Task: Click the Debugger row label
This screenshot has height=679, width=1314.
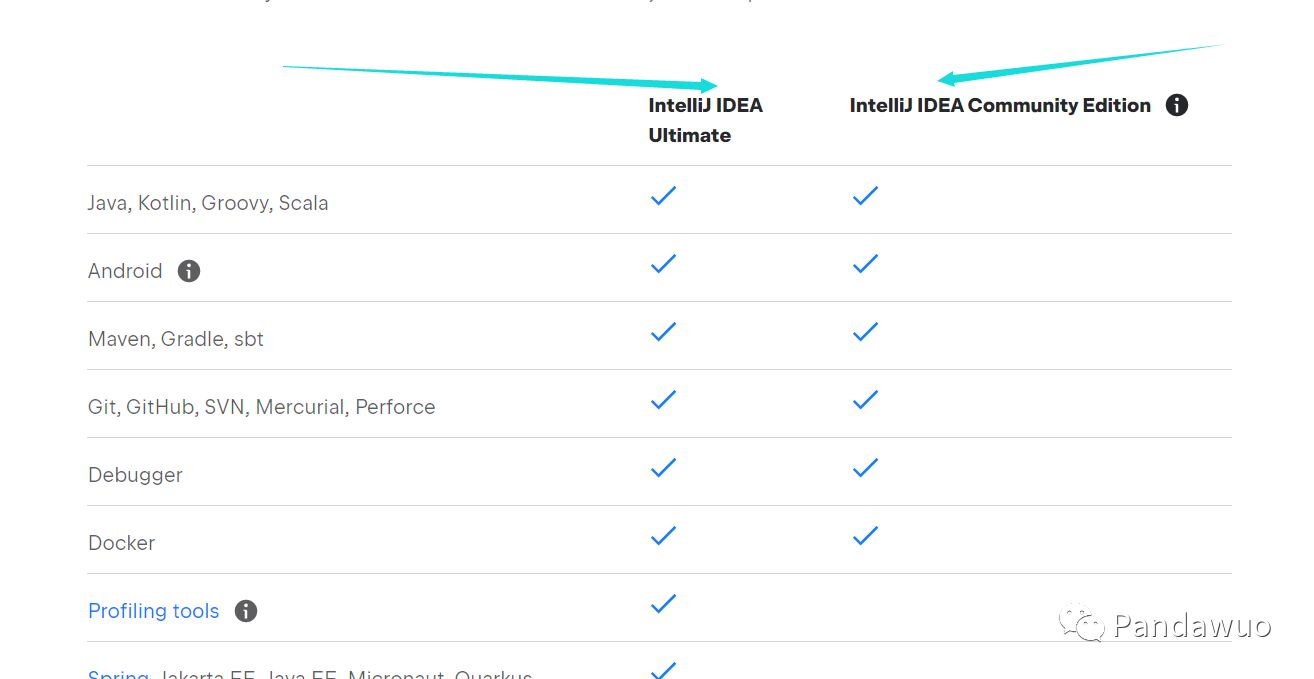Action: point(135,475)
